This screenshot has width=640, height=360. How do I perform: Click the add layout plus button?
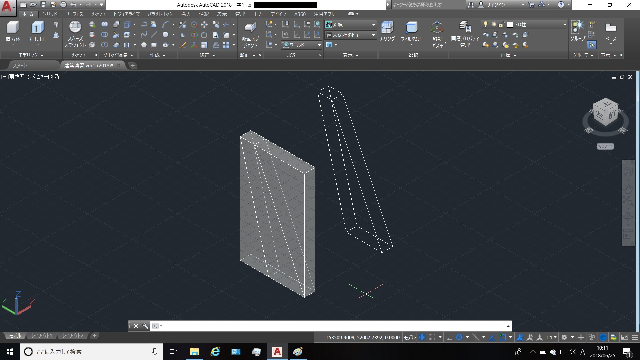(94, 336)
